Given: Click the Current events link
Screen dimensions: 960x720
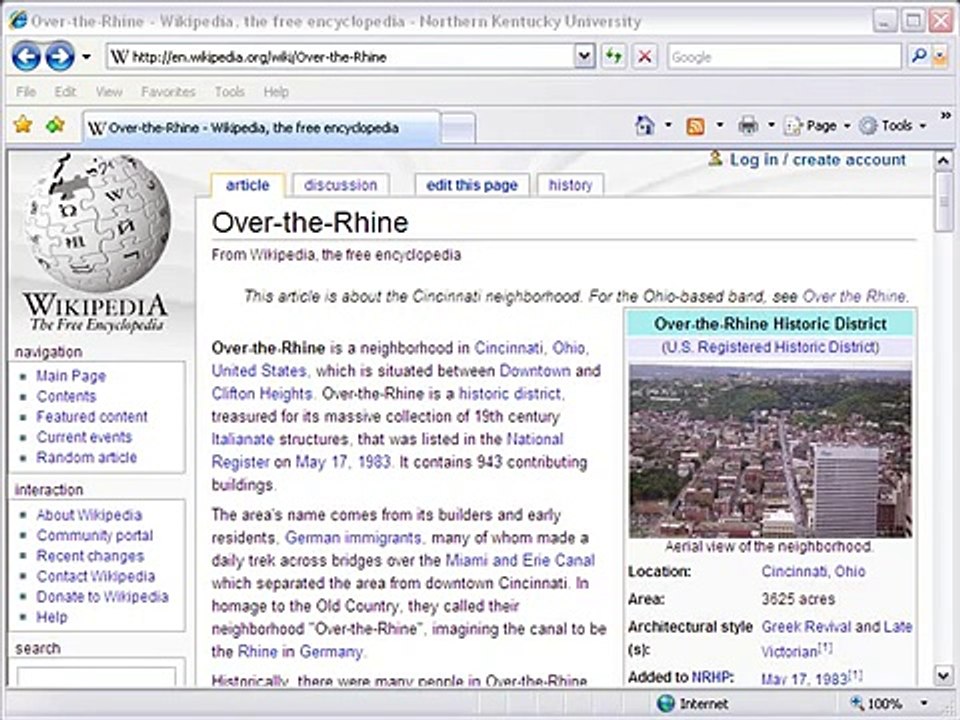Looking at the screenshot, I should pos(84,437).
